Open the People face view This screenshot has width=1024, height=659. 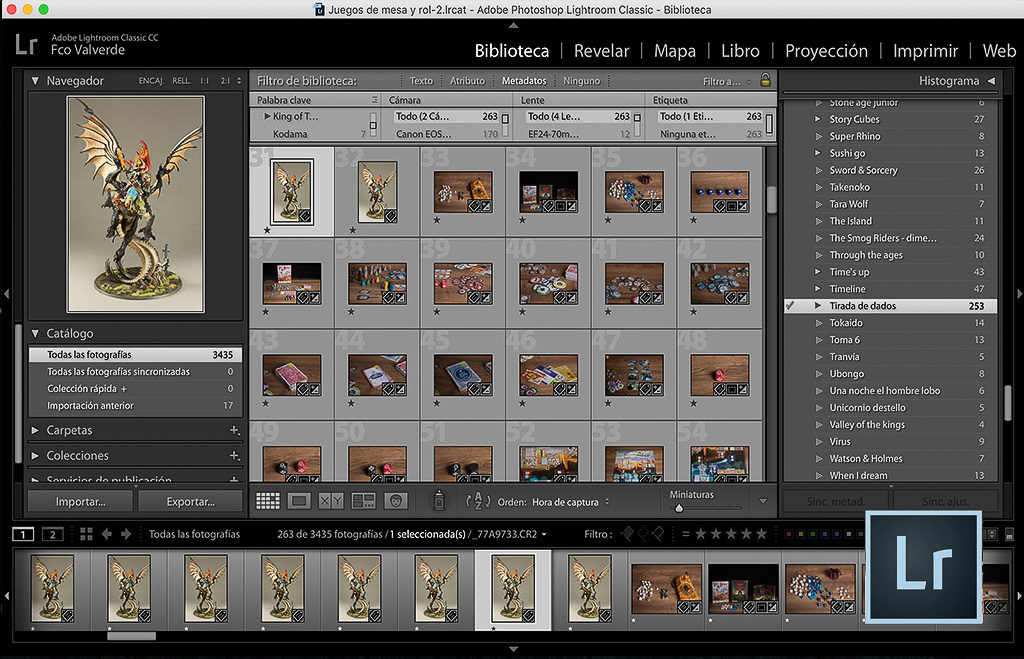point(395,501)
